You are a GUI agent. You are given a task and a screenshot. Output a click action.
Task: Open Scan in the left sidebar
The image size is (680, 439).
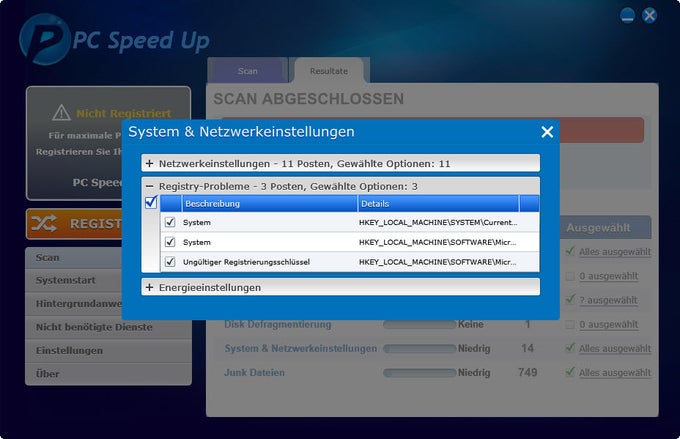pos(74,258)
